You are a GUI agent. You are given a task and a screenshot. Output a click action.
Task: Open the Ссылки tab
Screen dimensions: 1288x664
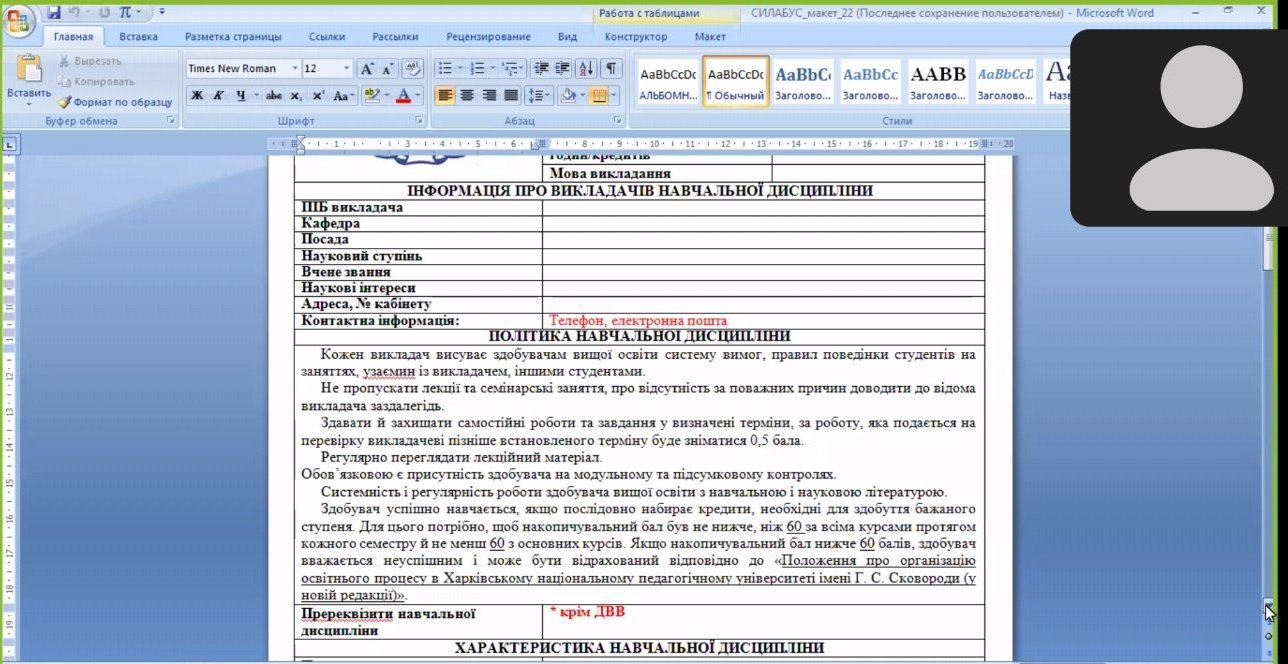click(x=327, y=37)
